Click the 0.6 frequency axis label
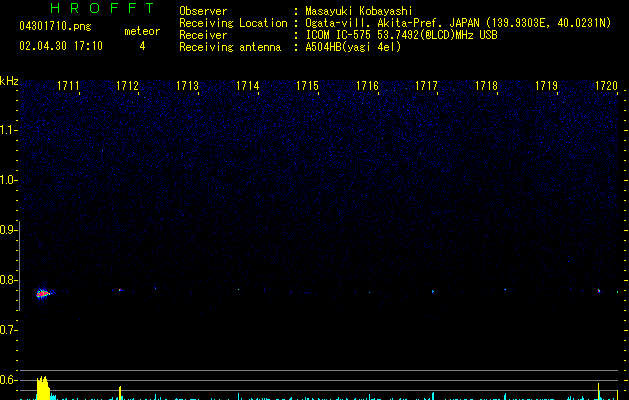Image resolution: width=629 pixels, height=400 pixels. click(8, 380)
